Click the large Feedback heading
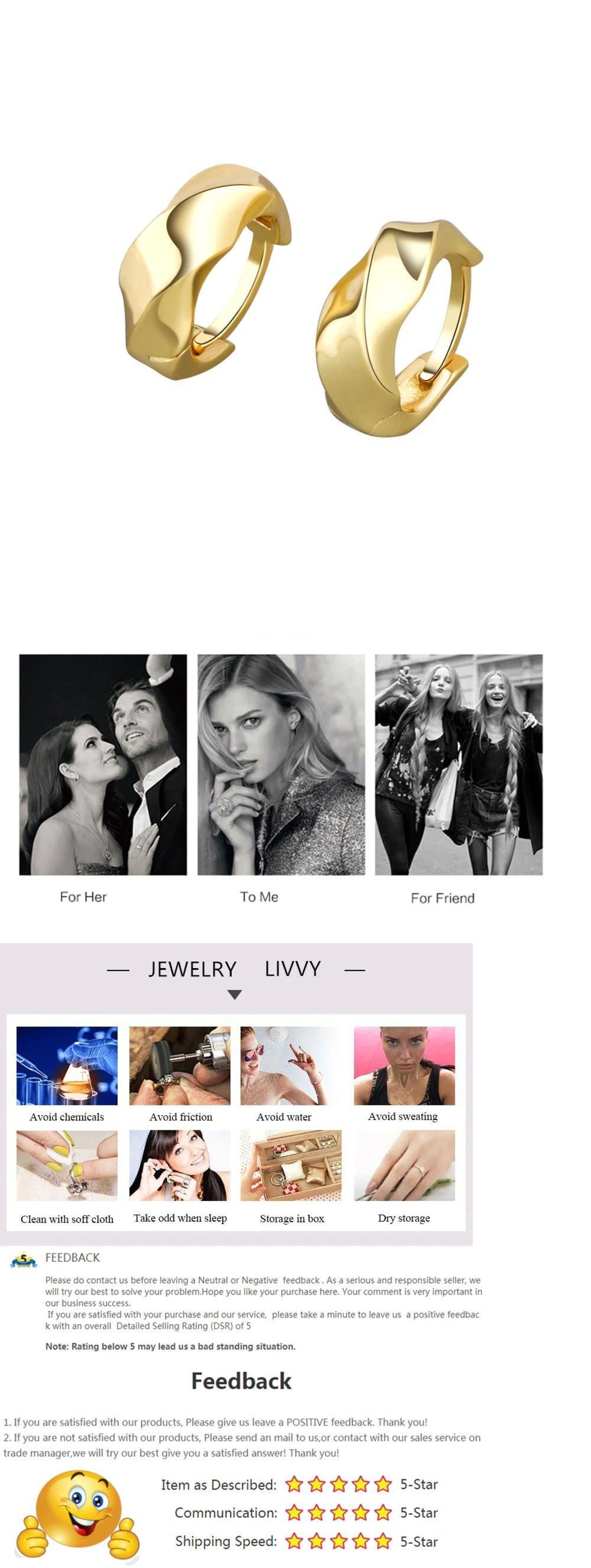 pos(241,1381)
